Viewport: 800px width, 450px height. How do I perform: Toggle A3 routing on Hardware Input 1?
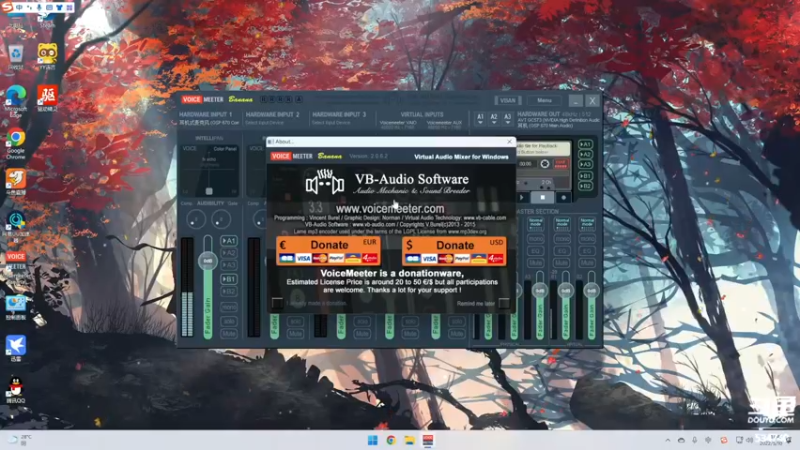pyautogui.click(x=229, y=265)
